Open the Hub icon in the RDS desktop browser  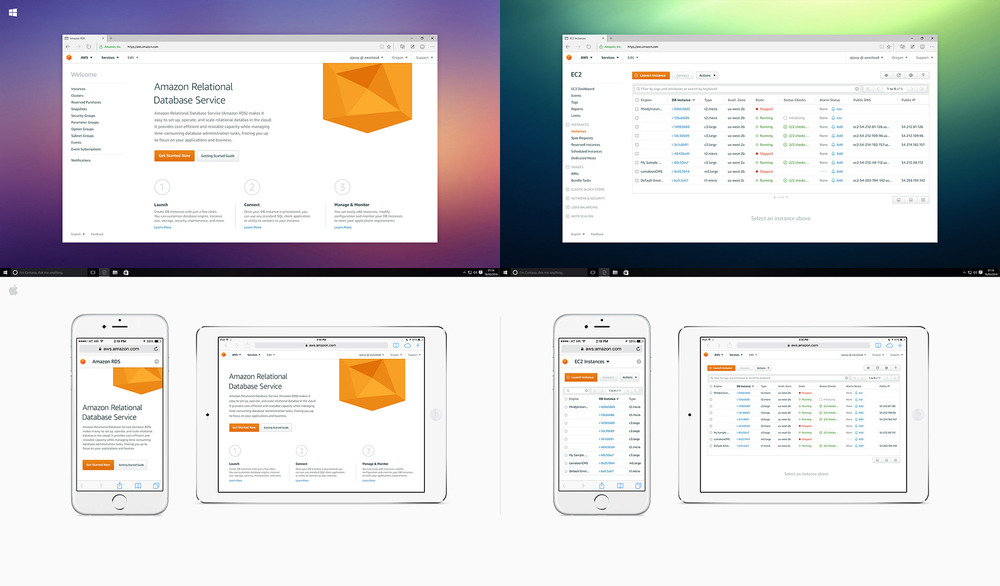coord(402,47)
